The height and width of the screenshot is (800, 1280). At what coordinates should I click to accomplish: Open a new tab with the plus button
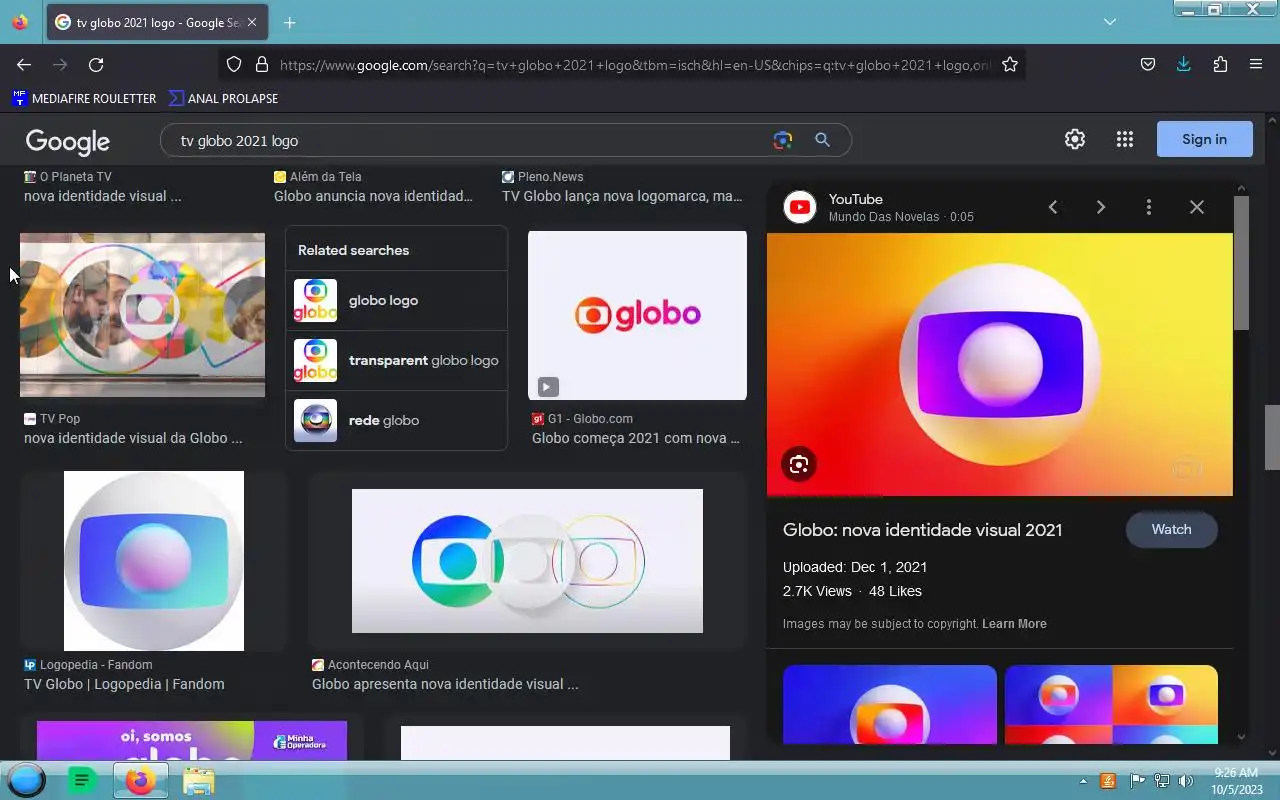pos(289,22)
